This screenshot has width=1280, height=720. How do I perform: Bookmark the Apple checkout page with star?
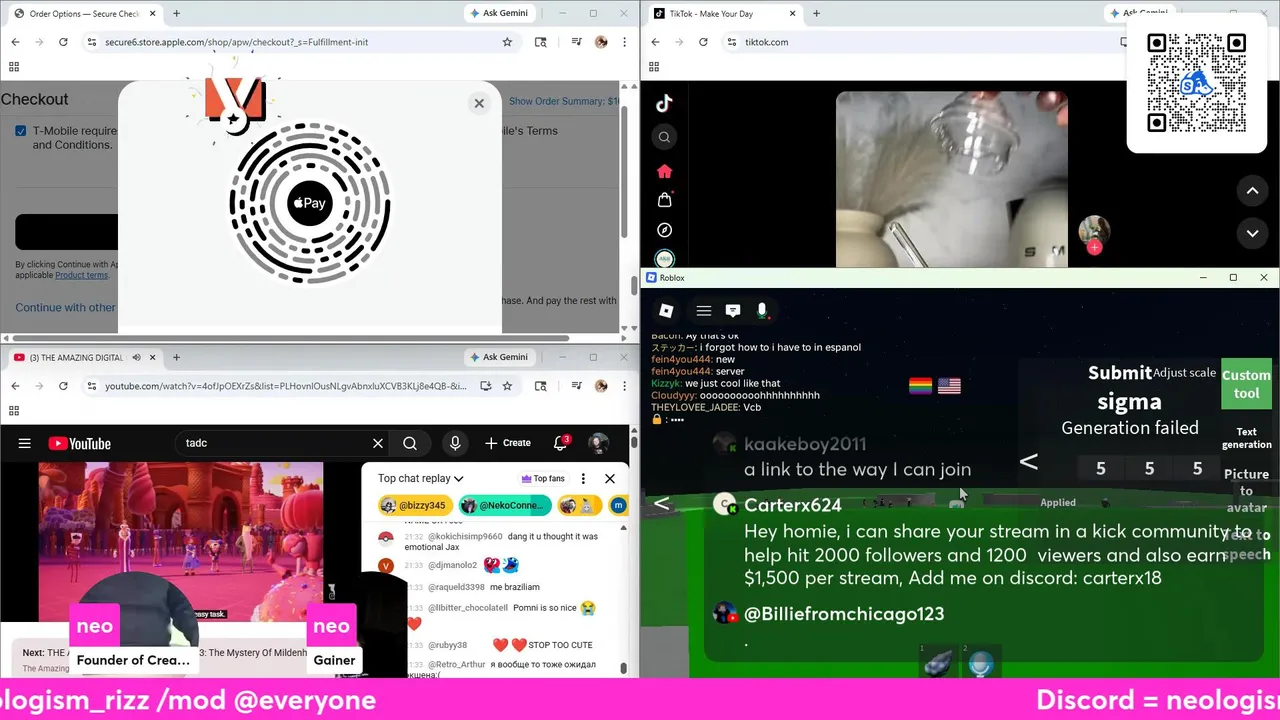point(507,42)
